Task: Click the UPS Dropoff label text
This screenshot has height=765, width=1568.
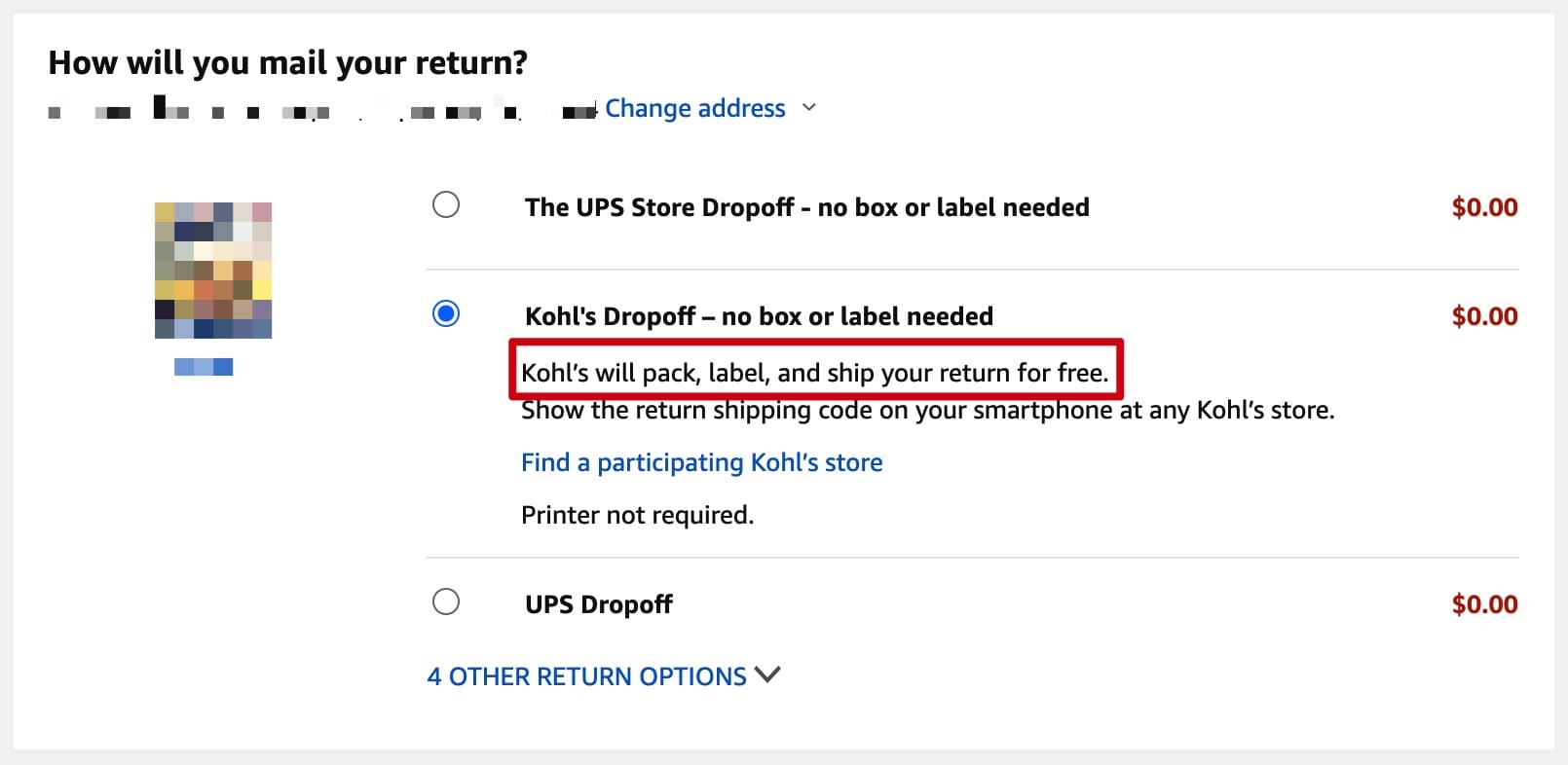Action: coord(597,603)
